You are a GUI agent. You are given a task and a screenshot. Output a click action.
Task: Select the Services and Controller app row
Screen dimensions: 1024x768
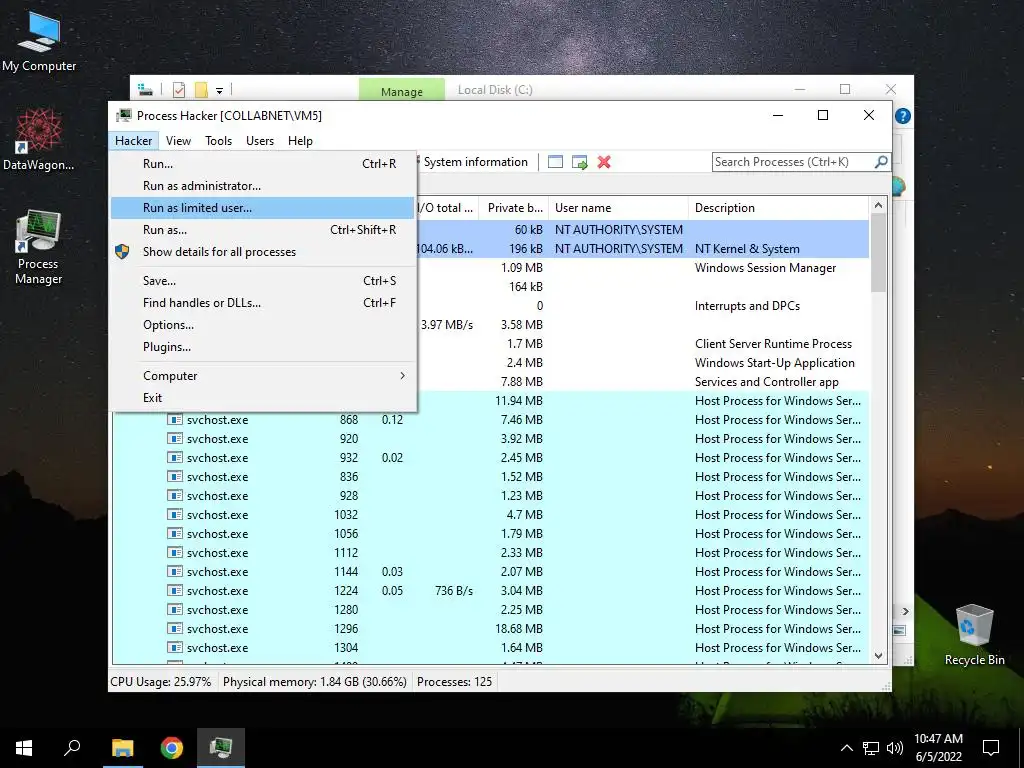[644, 381]
